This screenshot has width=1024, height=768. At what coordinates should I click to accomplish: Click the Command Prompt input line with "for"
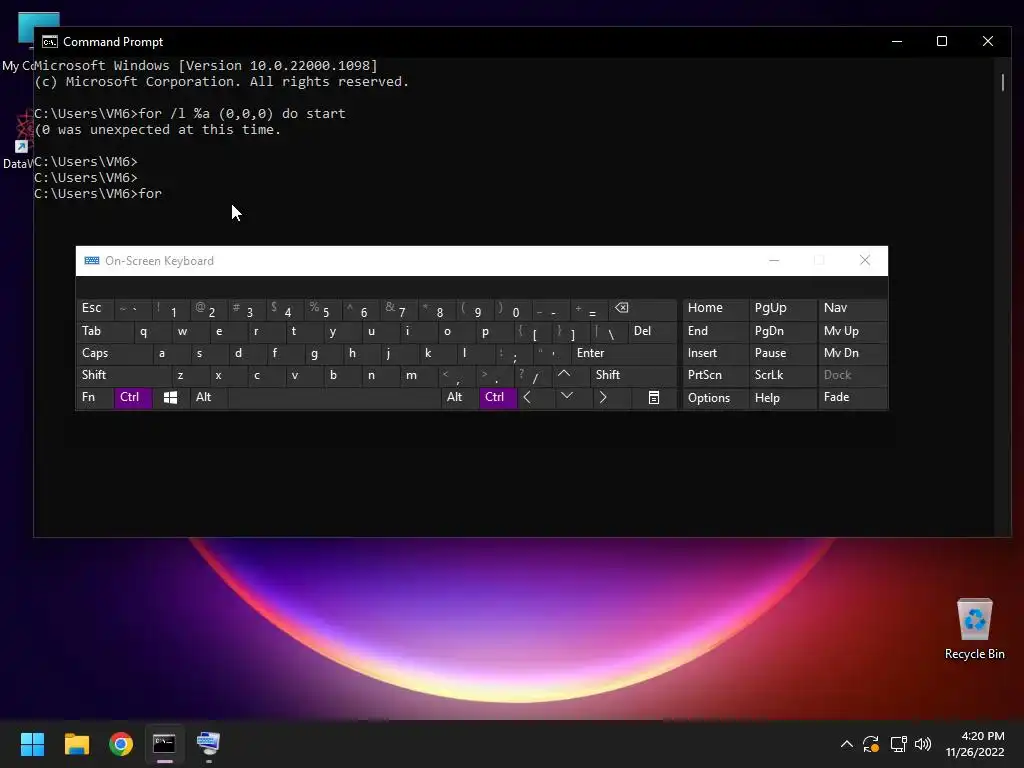coord(98,193)
